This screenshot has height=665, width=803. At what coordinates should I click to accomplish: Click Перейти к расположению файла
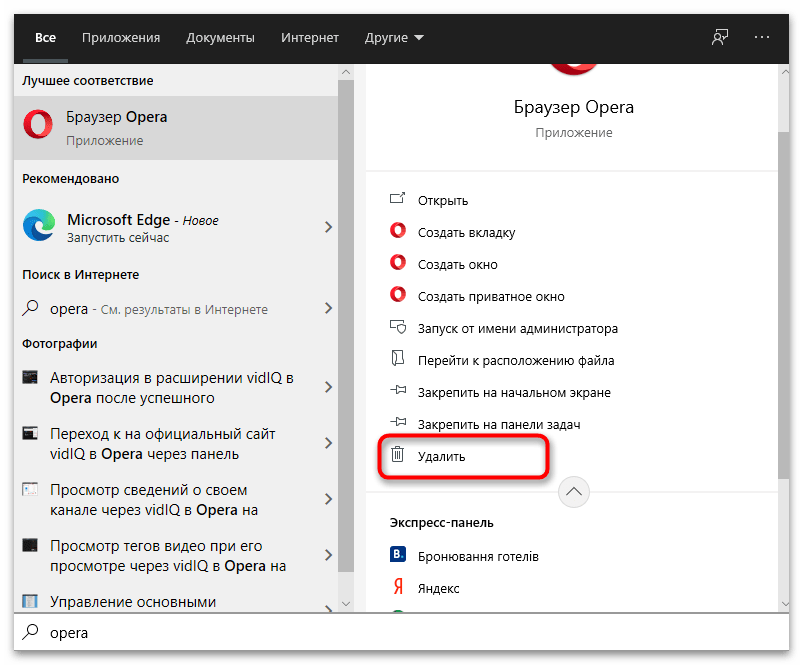click(x=515, y=360)
